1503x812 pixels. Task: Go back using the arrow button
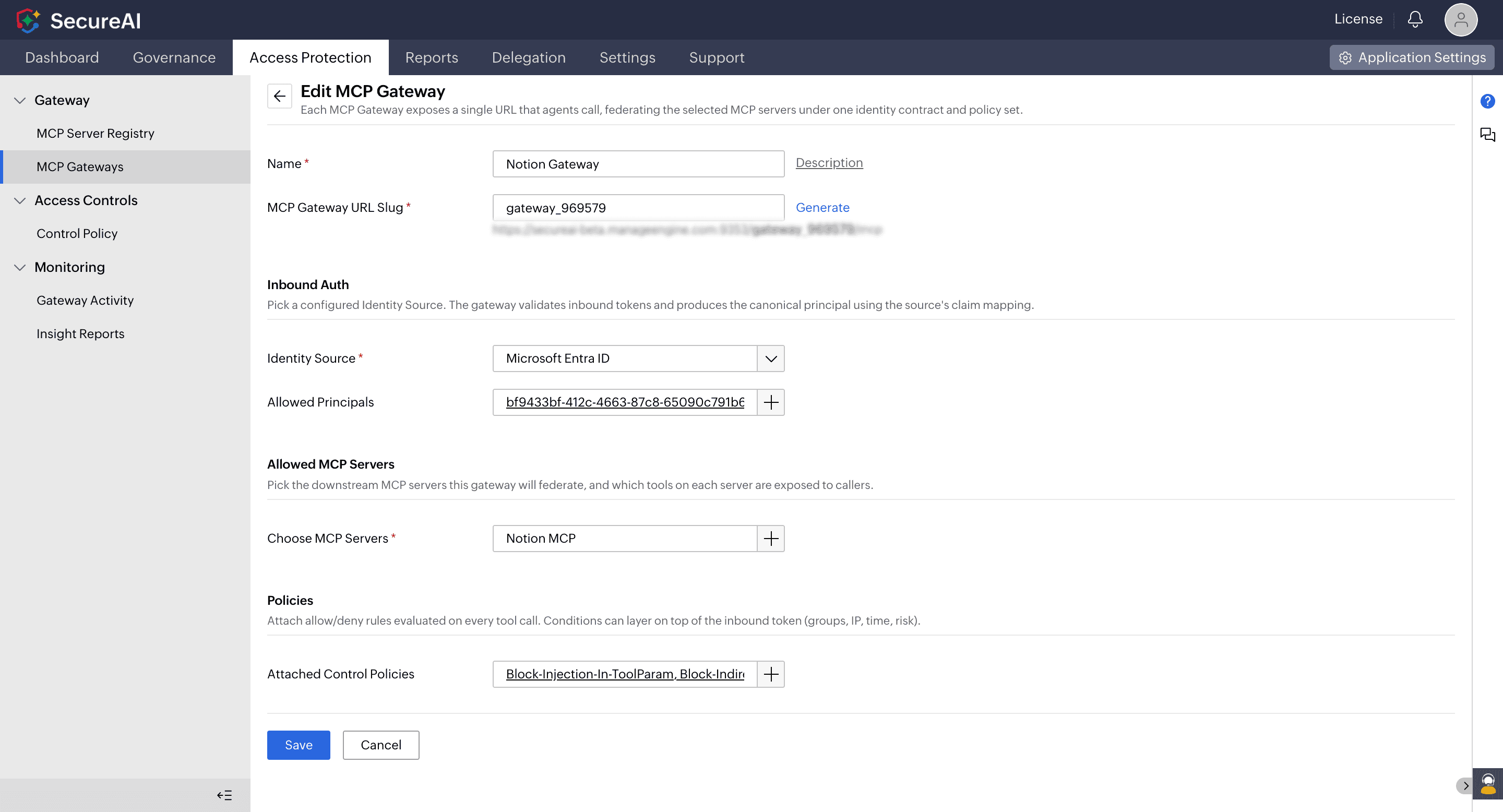280,96
